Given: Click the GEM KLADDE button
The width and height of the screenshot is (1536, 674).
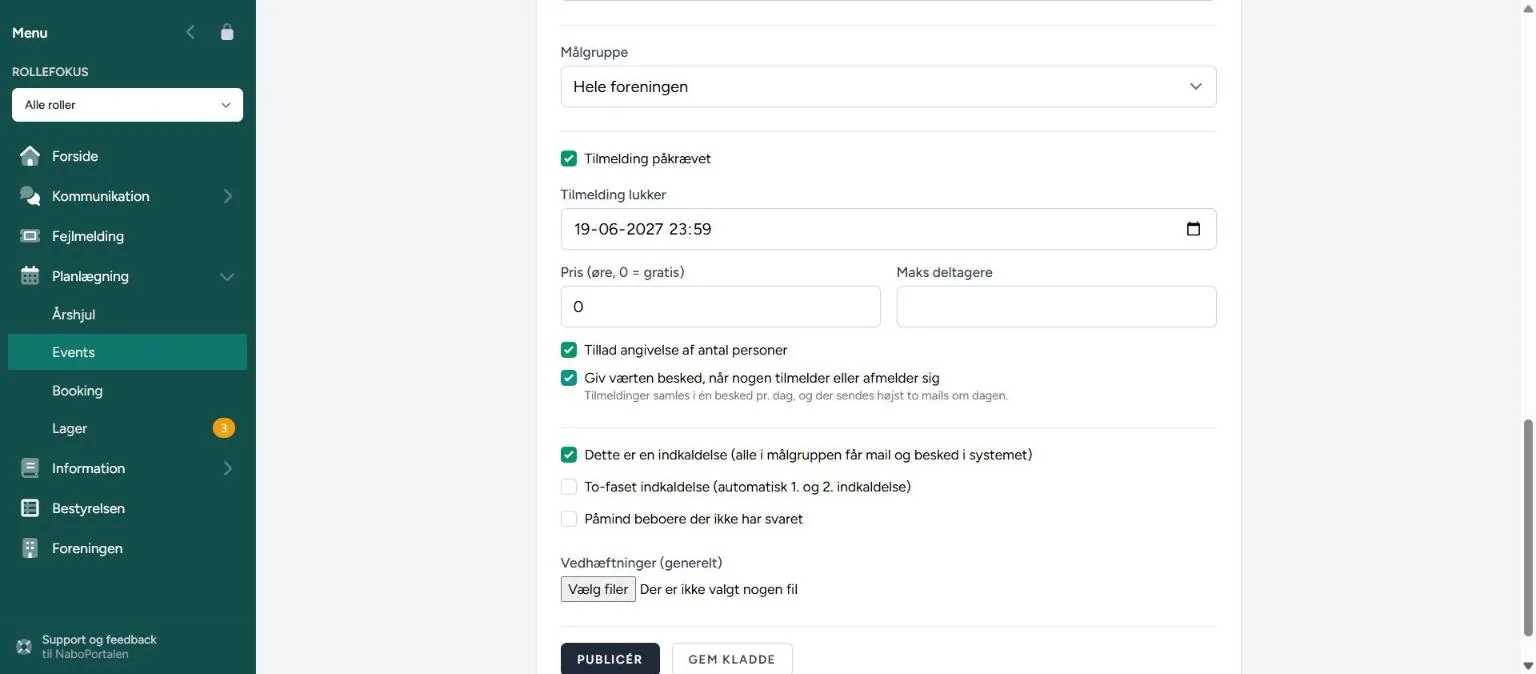Looking at the screenshot, I should pyautogui.click(x=732, y=659).
